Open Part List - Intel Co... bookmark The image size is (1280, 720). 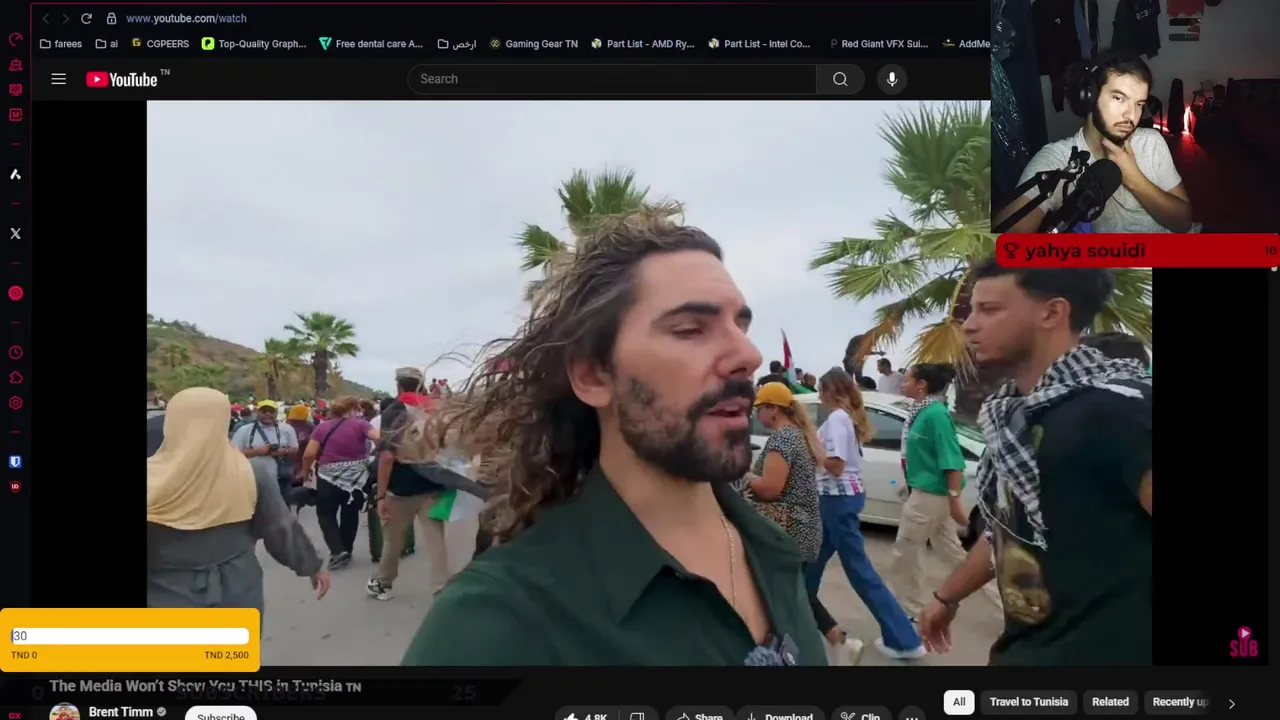[x=759, y=44]
